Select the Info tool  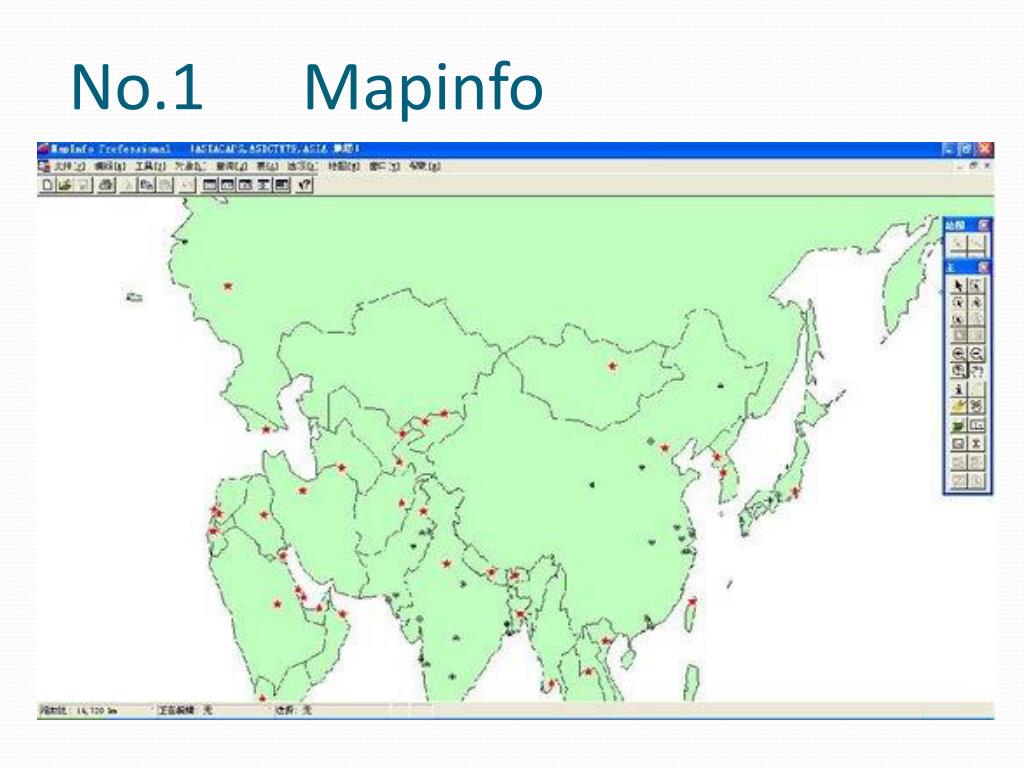coord(958,389)
